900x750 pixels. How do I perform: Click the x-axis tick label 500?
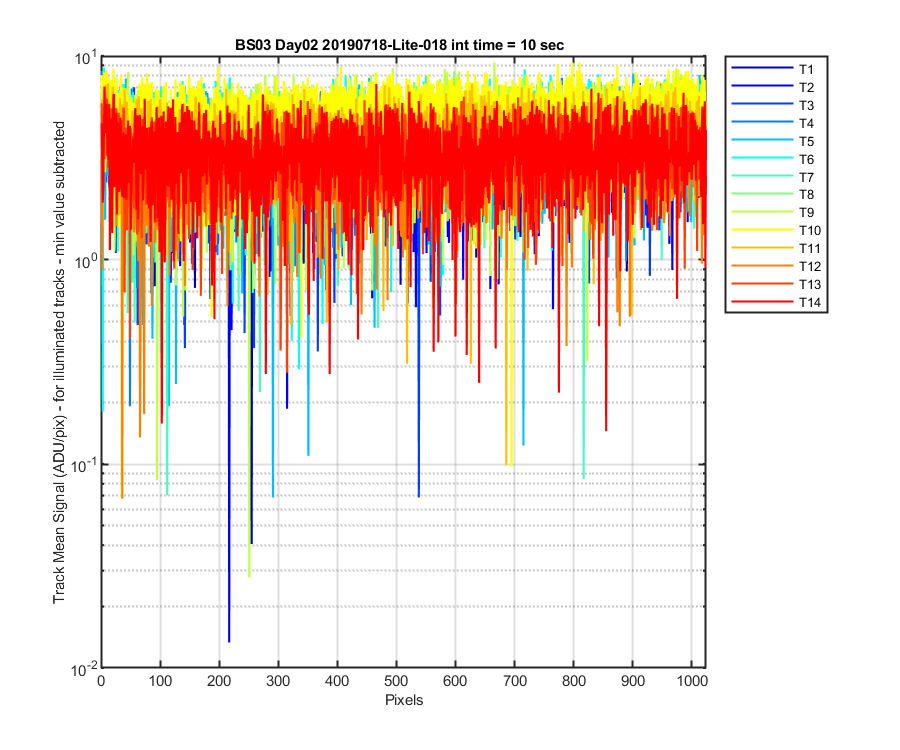[396, 681]
